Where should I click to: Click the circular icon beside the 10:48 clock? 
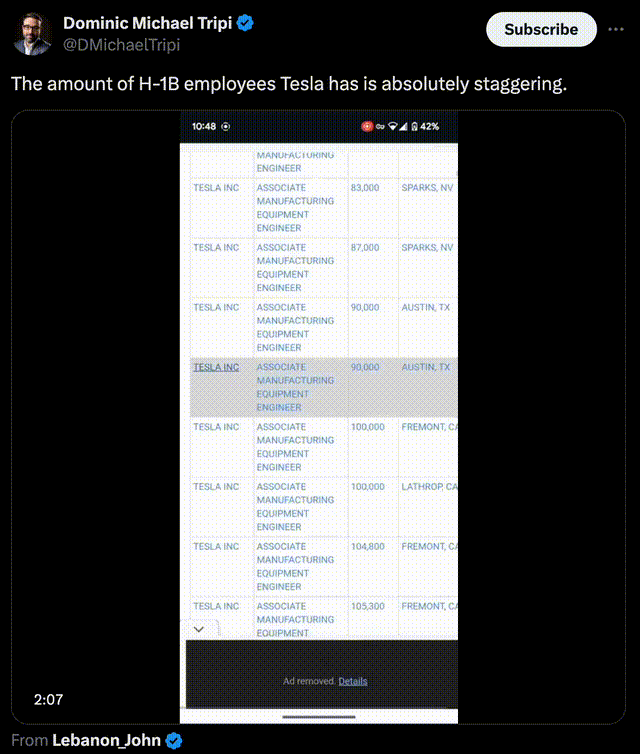pyautogui.click(x=225, y=127)
